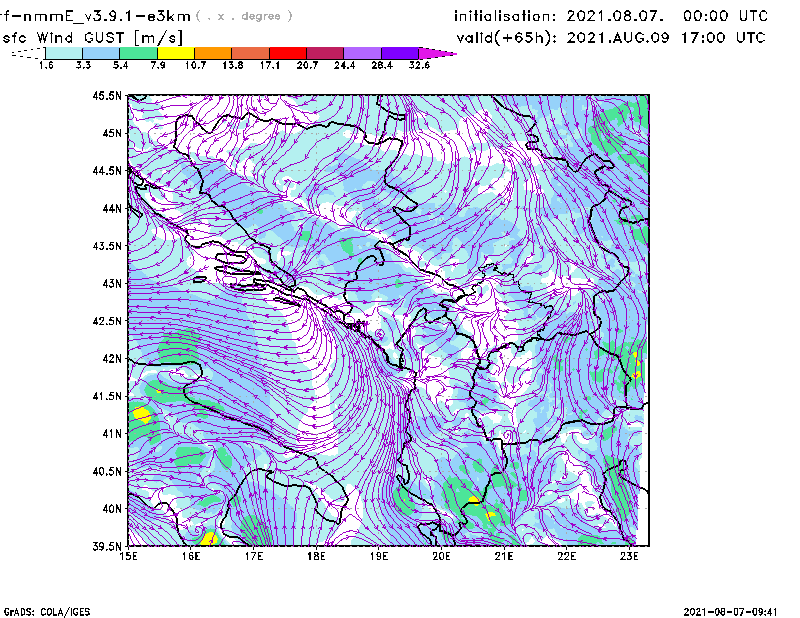
Task: Click the longitude label 20E
Action: point(441,556)
